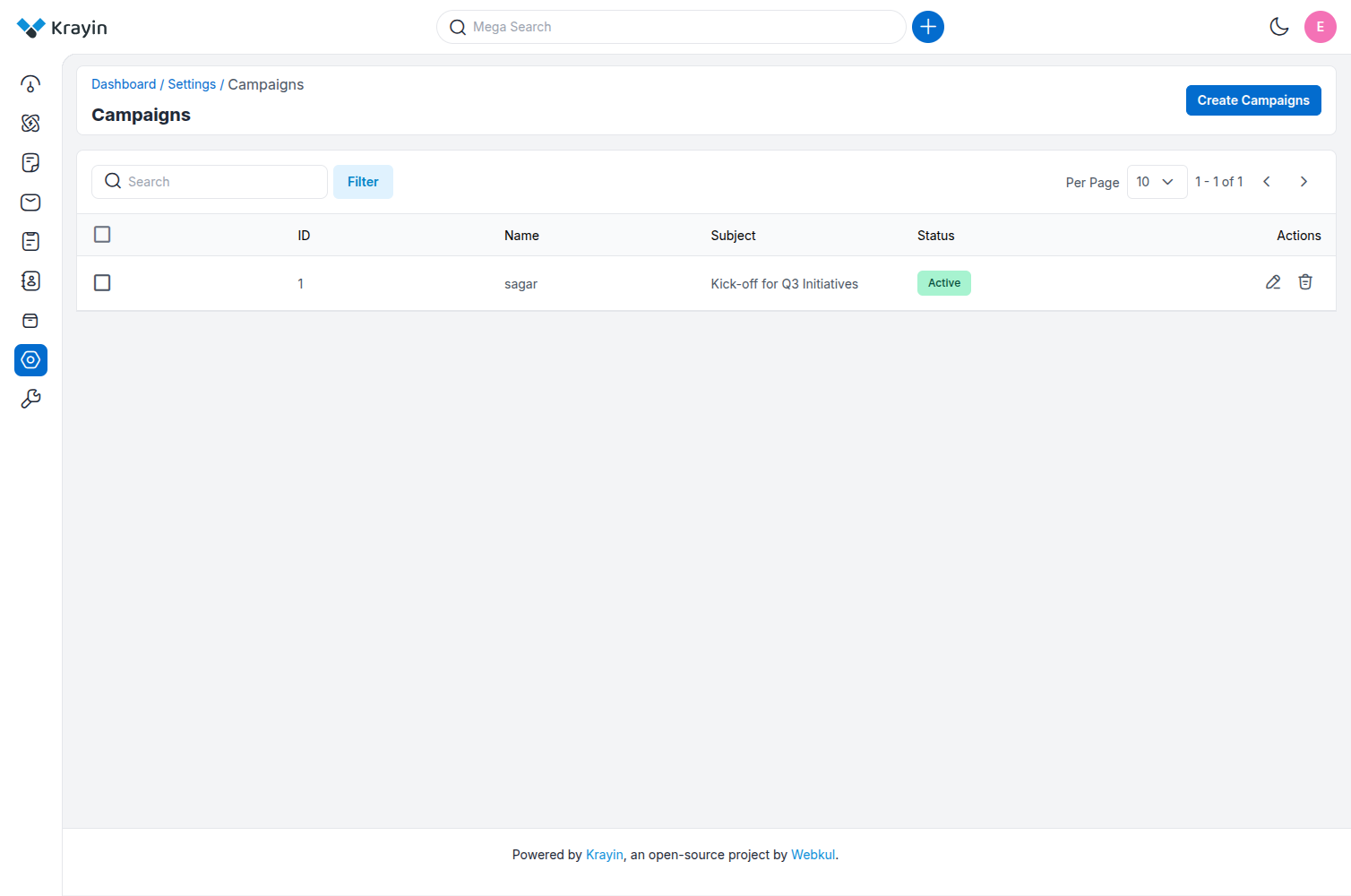Click the Create Campaigns button
This screenshot has height=896, width=1351.
click(x=1253, y=100)
